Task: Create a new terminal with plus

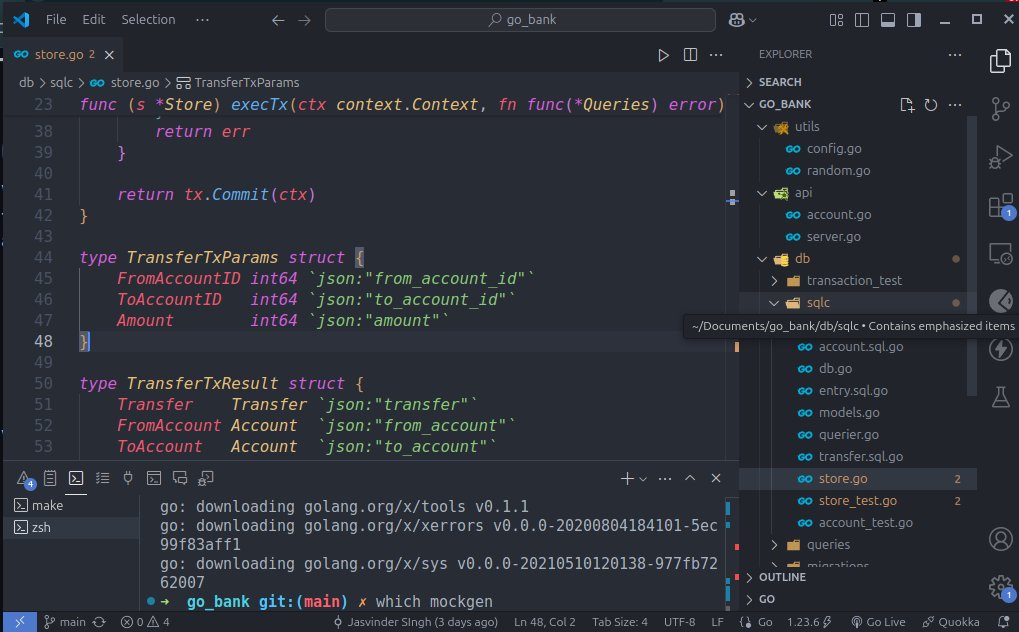Action: pos(627,479)
